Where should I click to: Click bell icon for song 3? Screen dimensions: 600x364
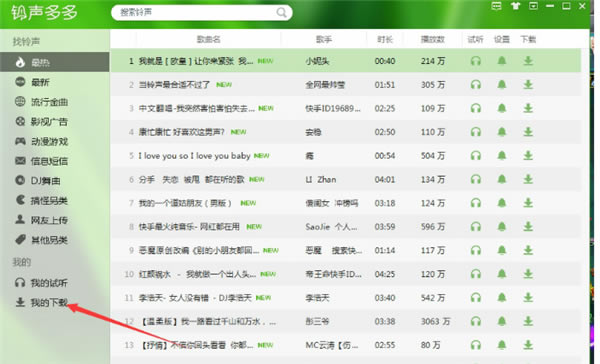pyautogui.click(x=502, y=108)
